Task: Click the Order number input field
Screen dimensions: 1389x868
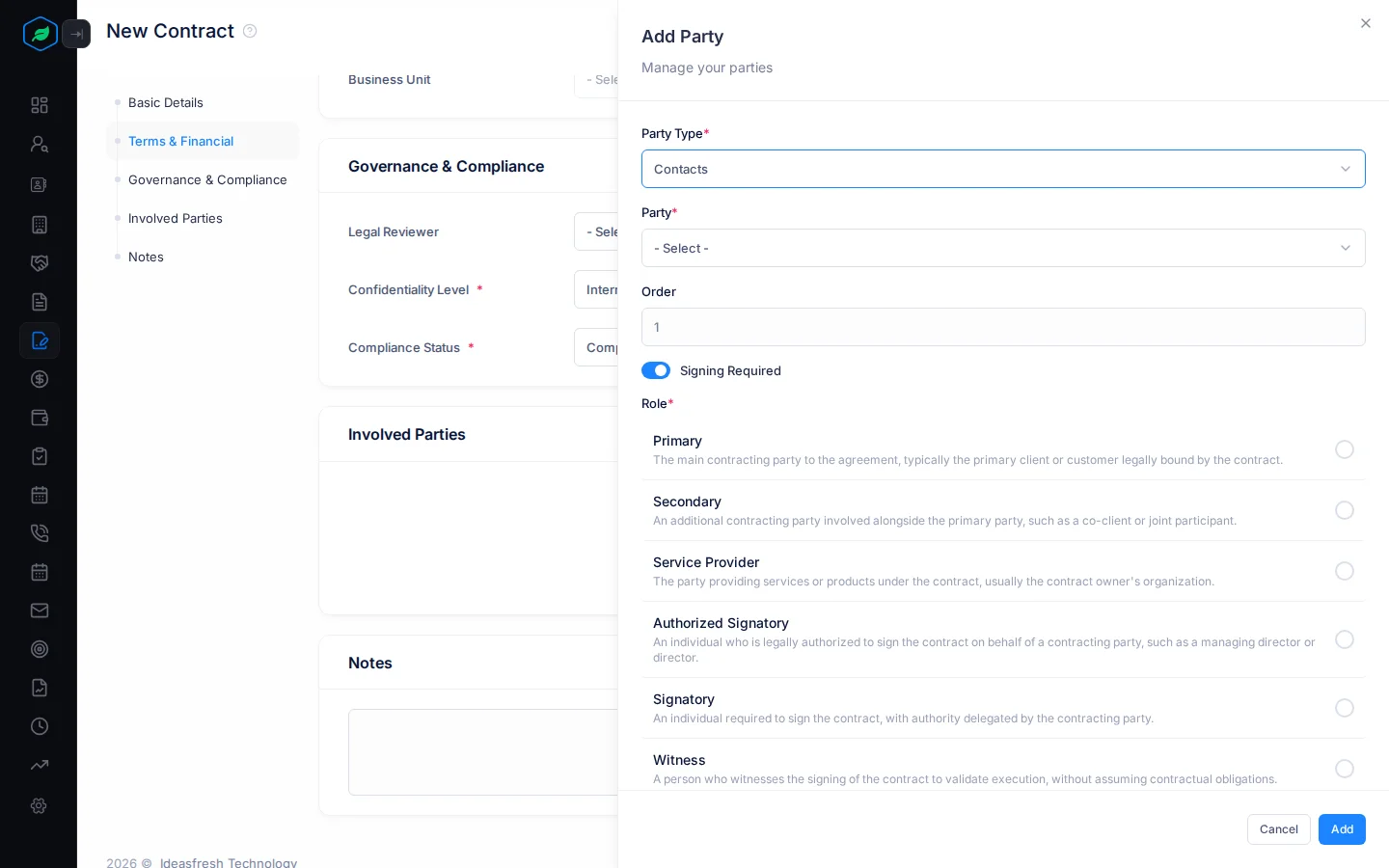Action: click(1003, 327)
